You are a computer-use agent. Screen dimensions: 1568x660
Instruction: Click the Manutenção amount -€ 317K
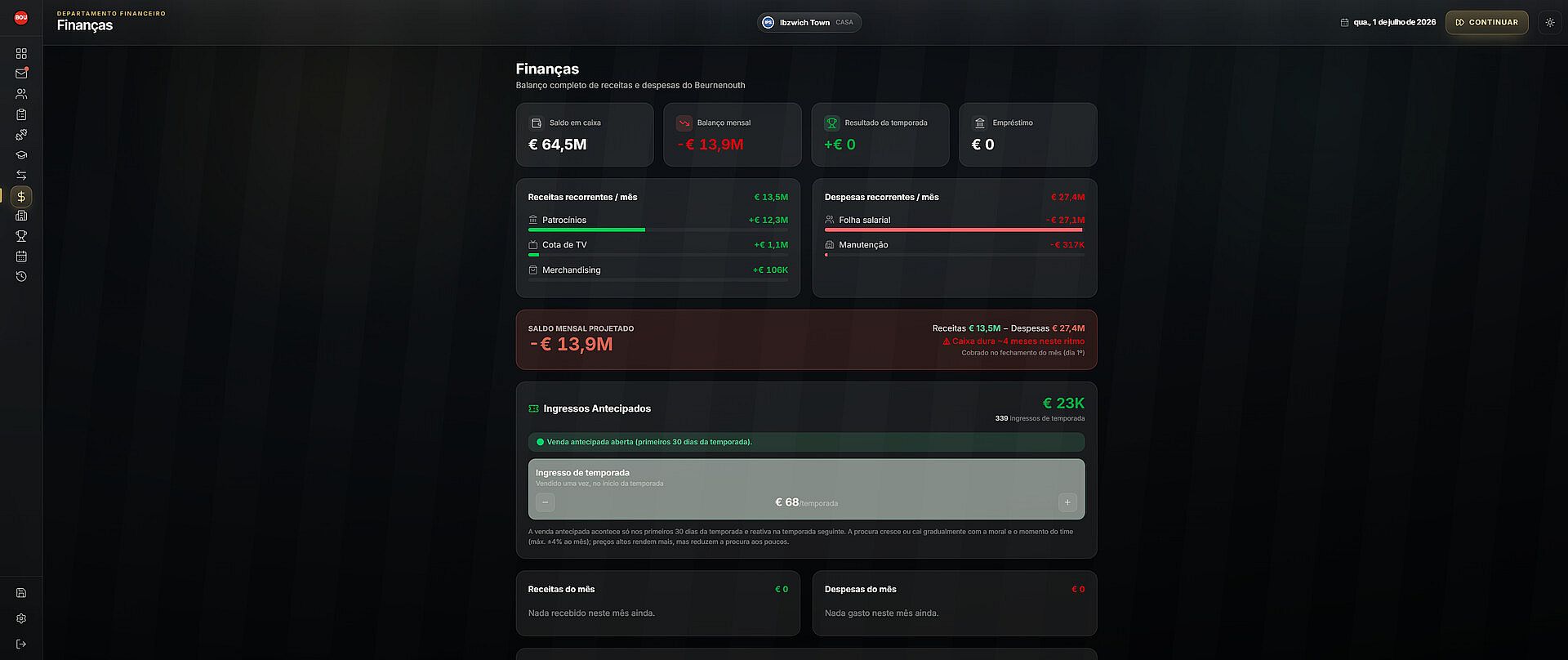(1067, 245)
